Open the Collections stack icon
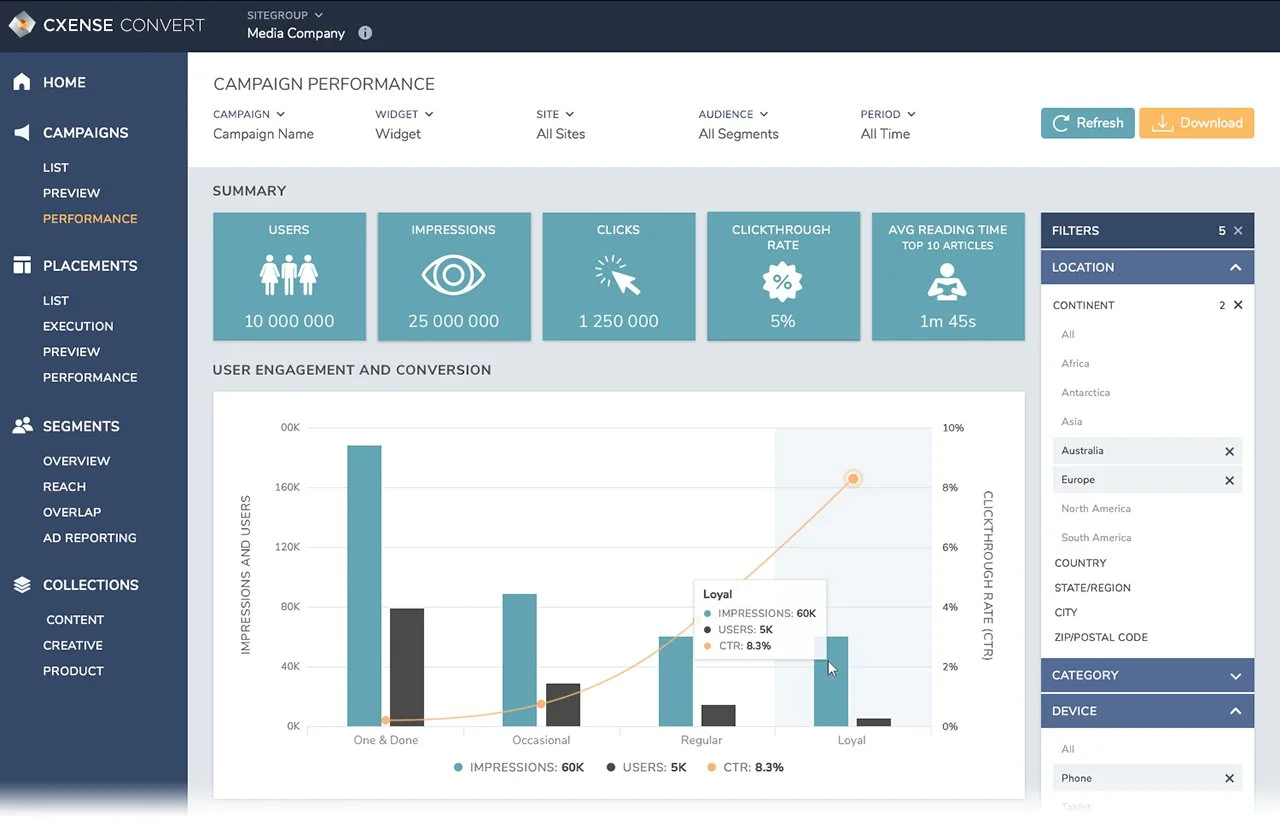1280x820 pixels. 22,584
